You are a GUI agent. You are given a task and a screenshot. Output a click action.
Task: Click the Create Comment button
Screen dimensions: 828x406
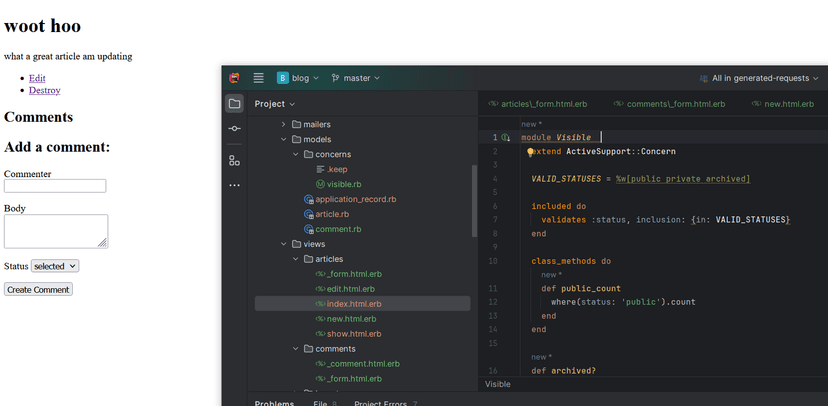pos(38,289)
